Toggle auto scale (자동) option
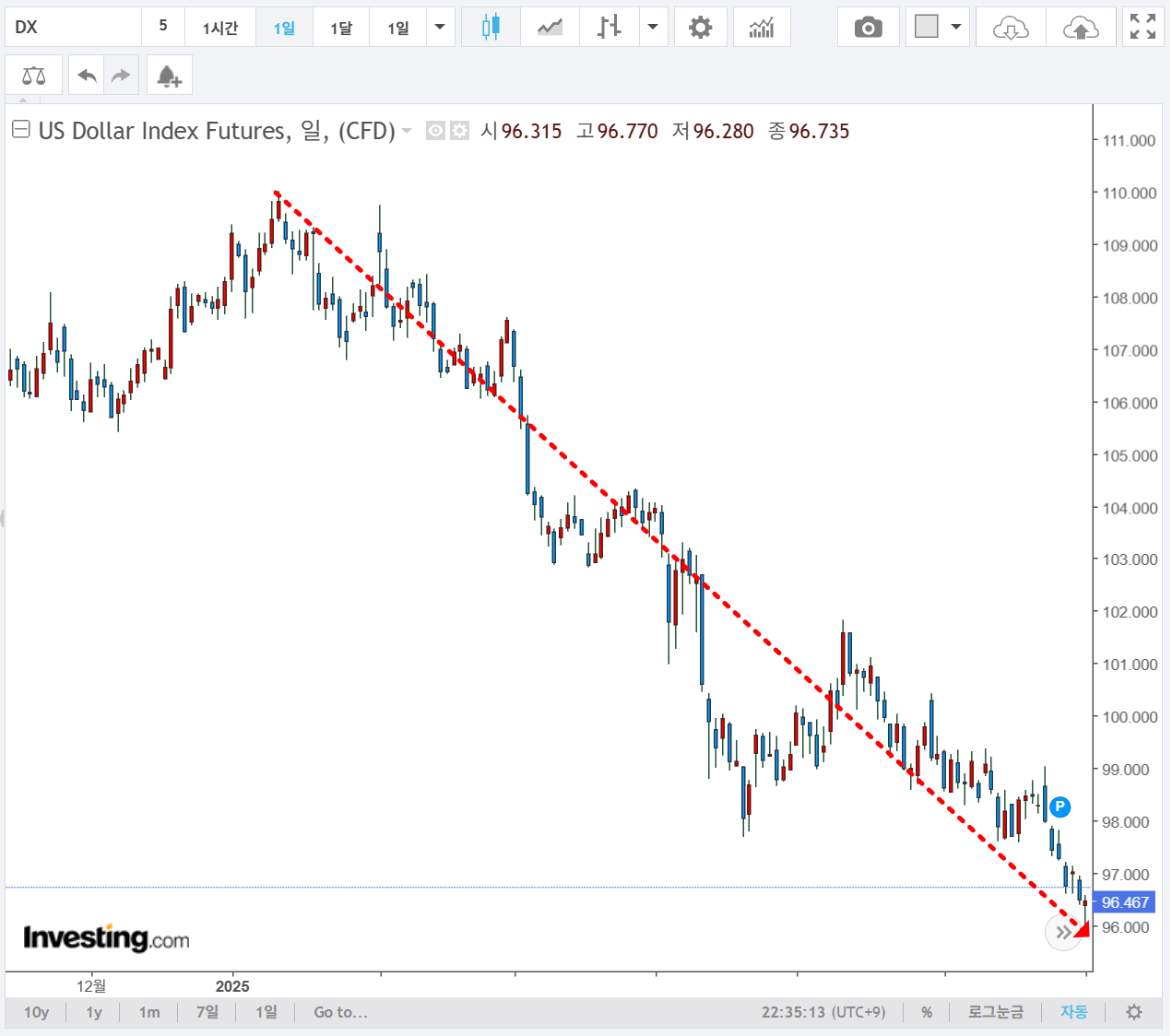Screen dimensions: 1172x1036 point(1073,1012)
